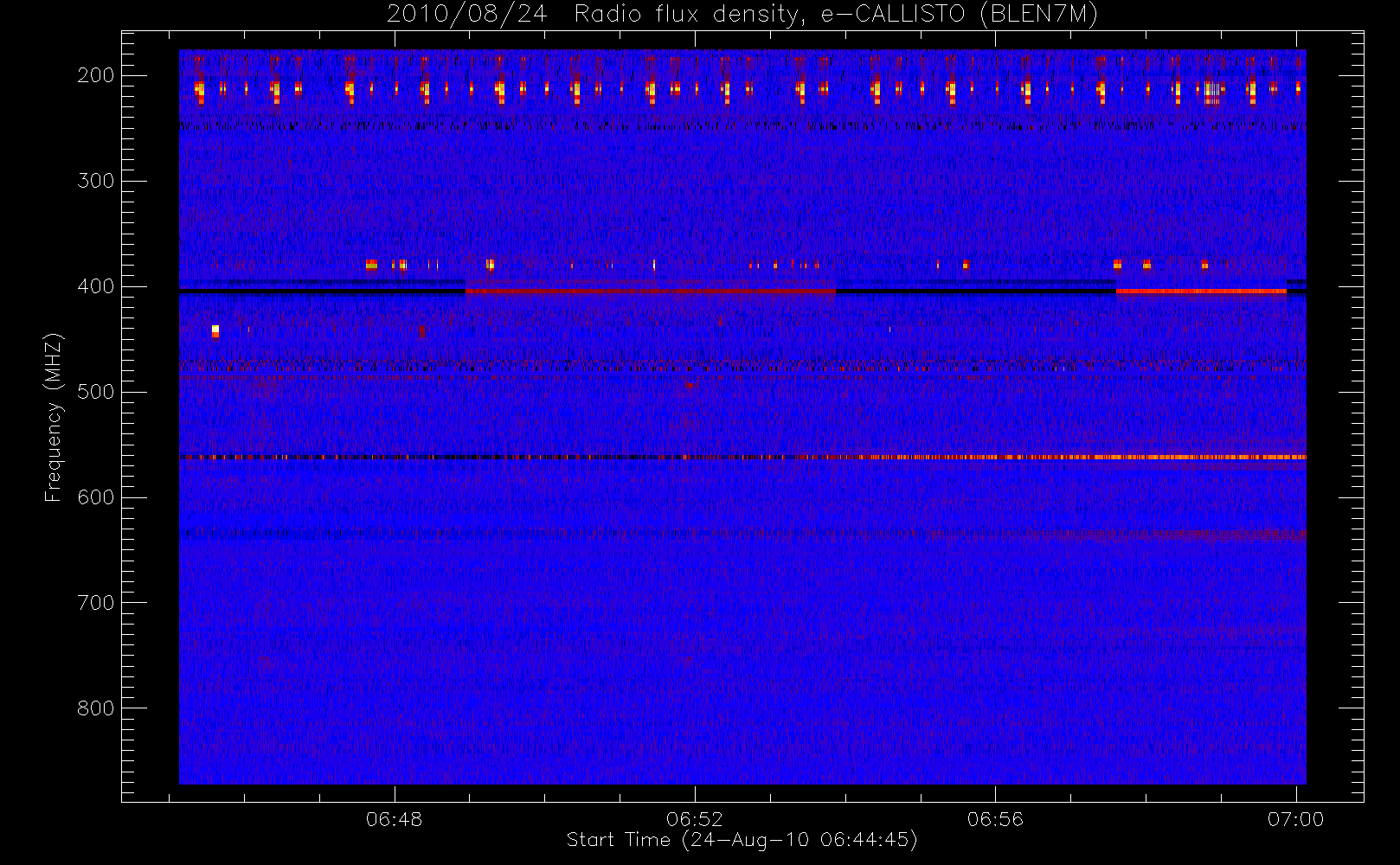Click the 500 frequency tick label
Screen dimensions: 1400x865
point(96,392)
